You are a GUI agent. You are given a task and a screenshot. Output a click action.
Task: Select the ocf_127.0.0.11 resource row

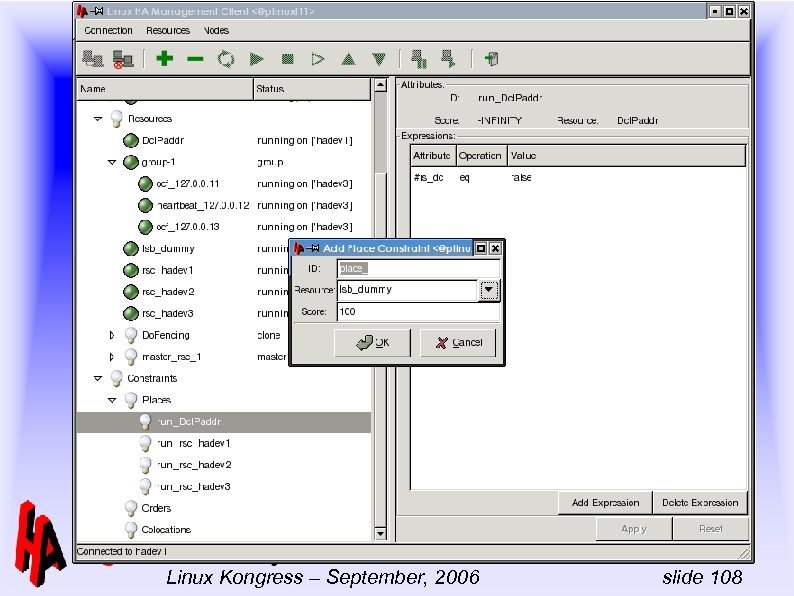[224, 184]
